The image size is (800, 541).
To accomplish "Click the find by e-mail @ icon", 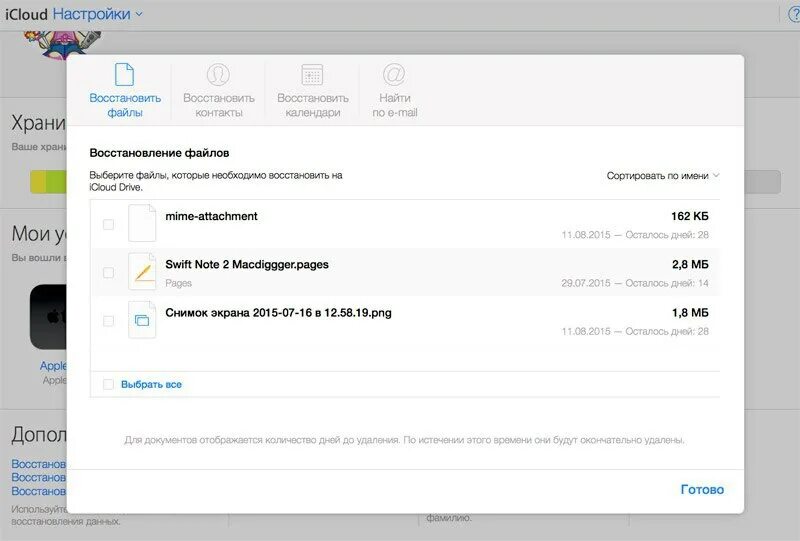I will [394, 75].
